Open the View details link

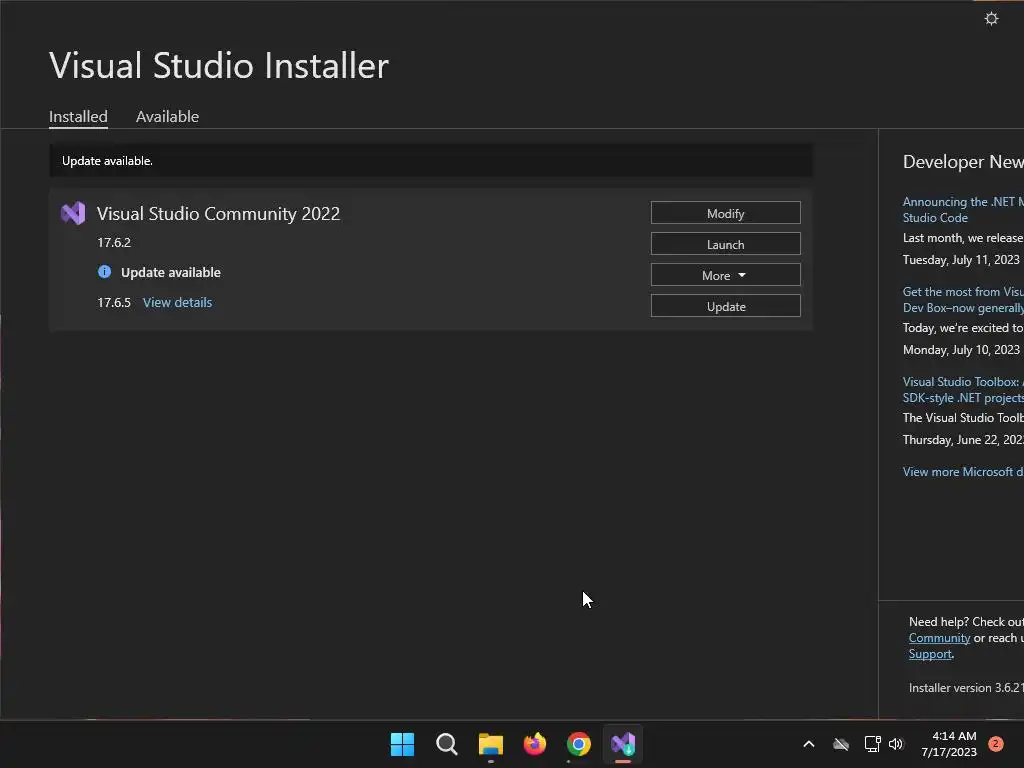[178, 302]
